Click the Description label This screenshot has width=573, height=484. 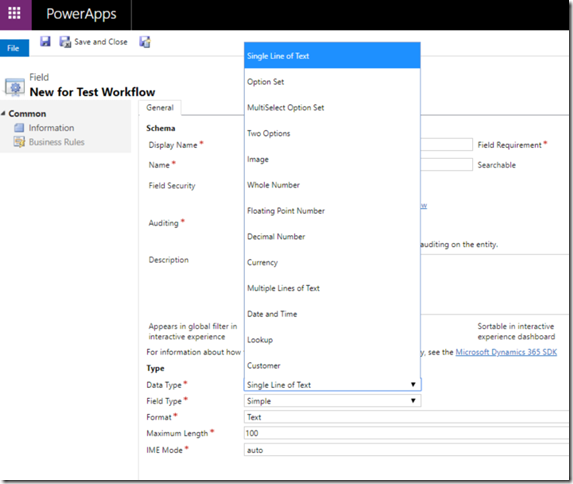coord(168,260)
